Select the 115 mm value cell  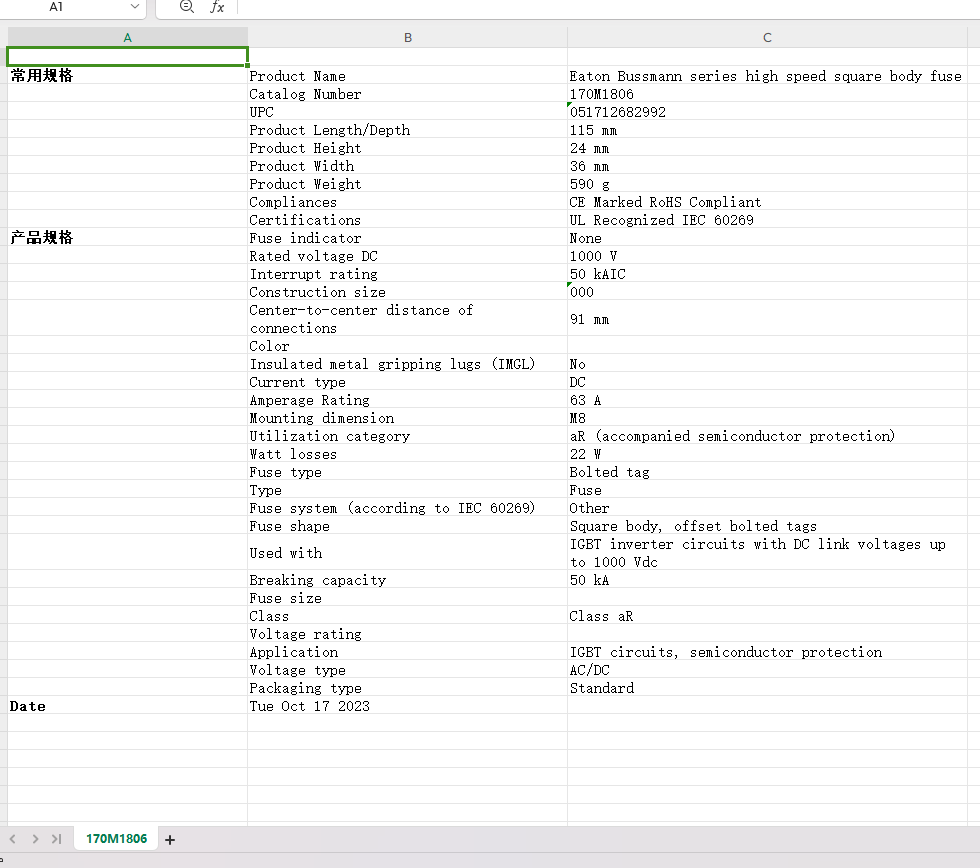coord(768,130)
